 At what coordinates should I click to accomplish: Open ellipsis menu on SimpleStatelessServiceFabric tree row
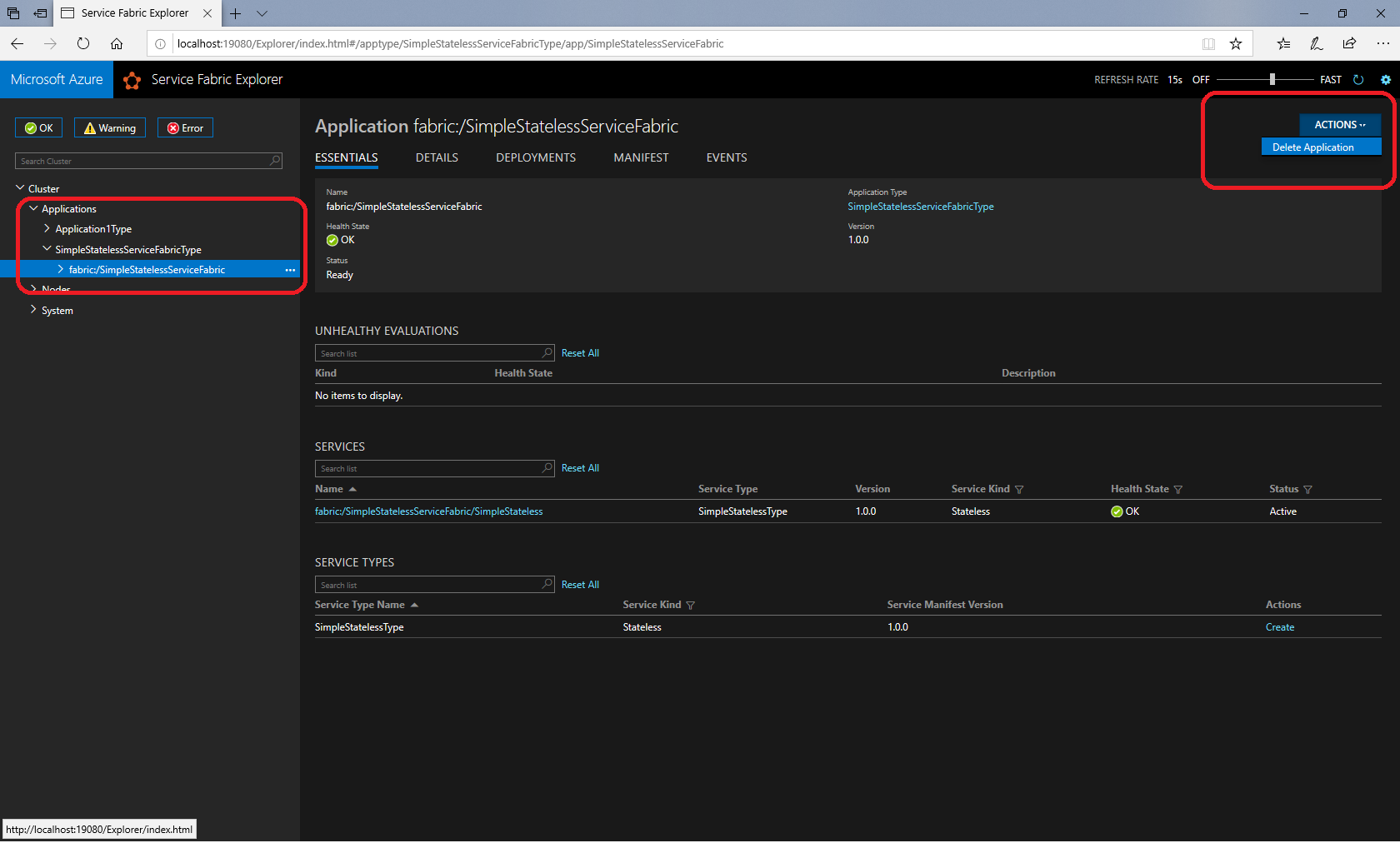290,270
